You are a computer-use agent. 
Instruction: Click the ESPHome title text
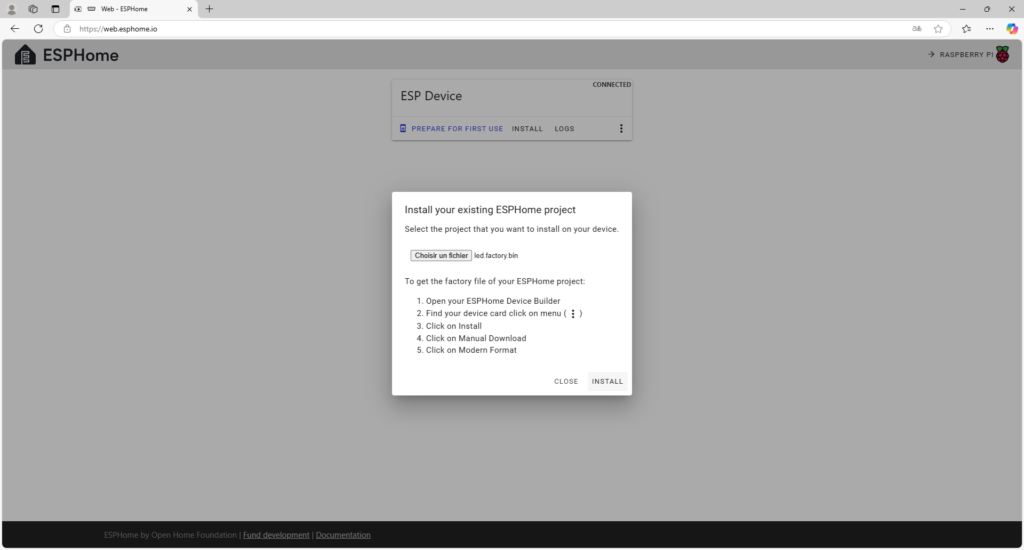[81, 55]
